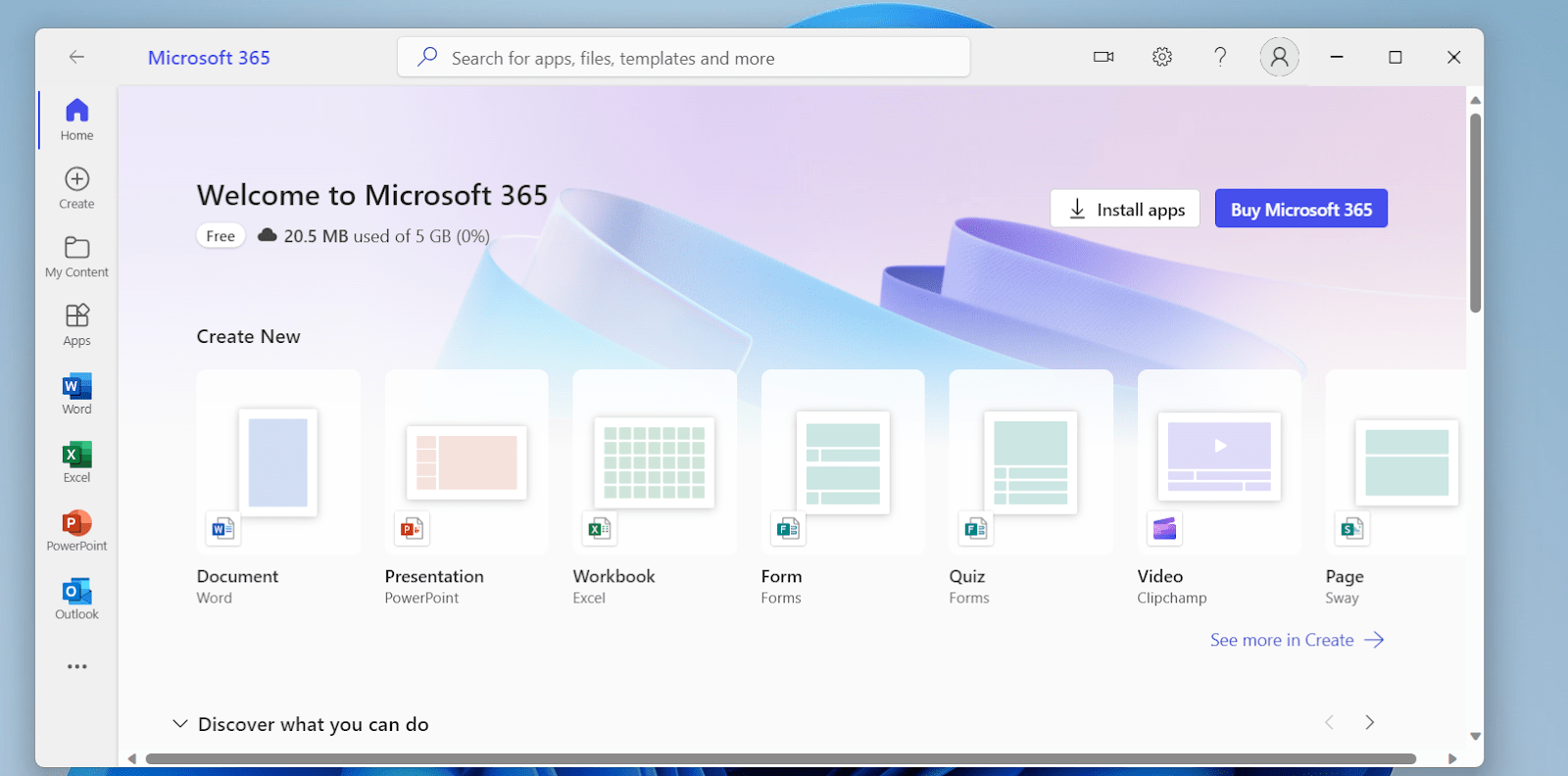Switch to My Content tab
This screenshot has height=776, width=1568.
(x=76, y=257)
